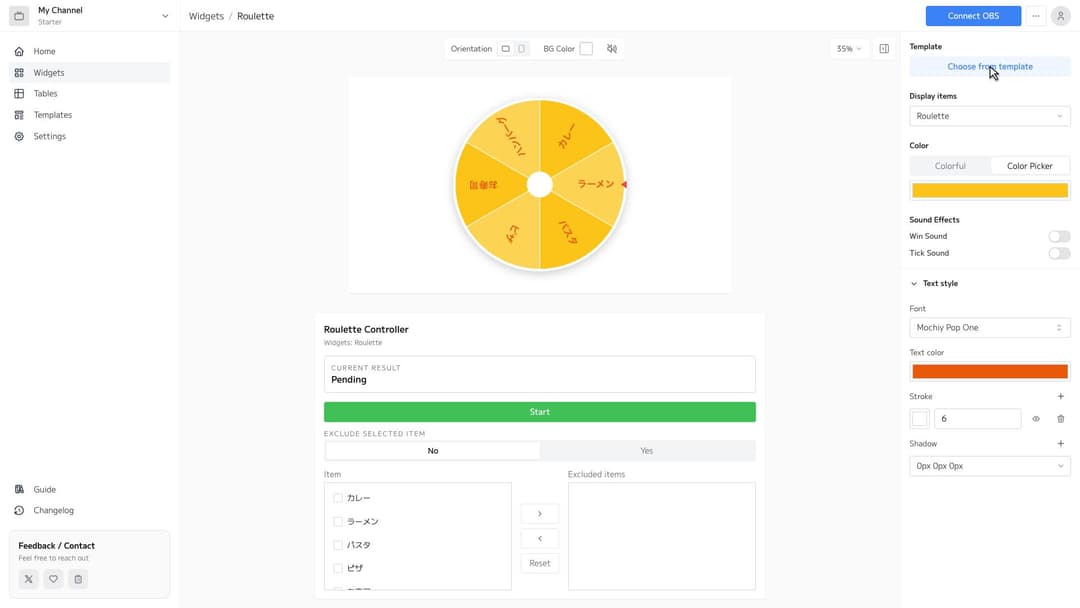Expand the My Channel switcher chevron
The height and width of the screenshot is (608, 1080).
[165, 16]
